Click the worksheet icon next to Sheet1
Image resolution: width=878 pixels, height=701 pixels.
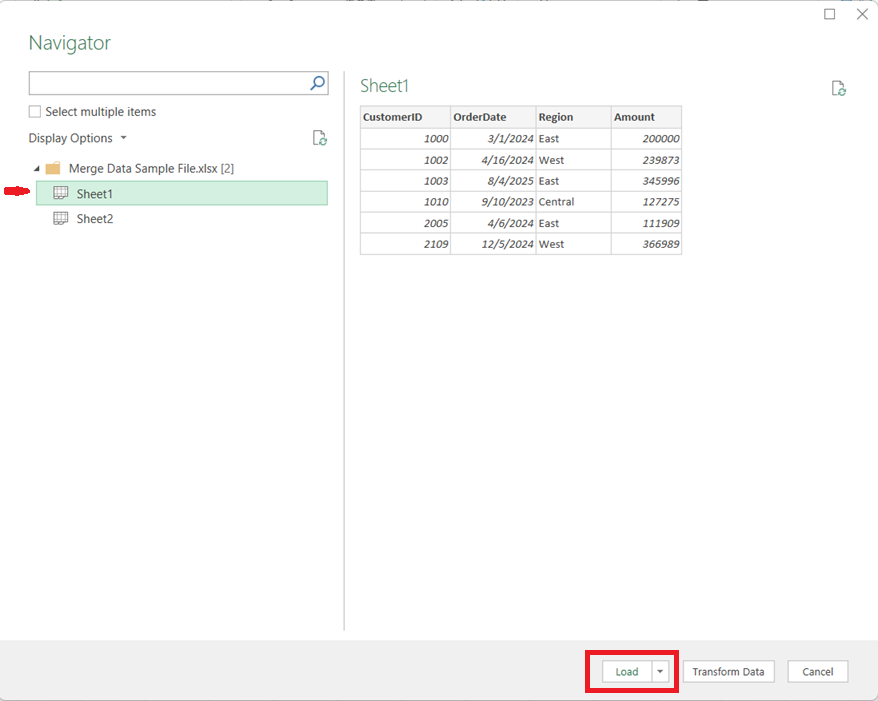pyautogui.click(x=61, y=193)
